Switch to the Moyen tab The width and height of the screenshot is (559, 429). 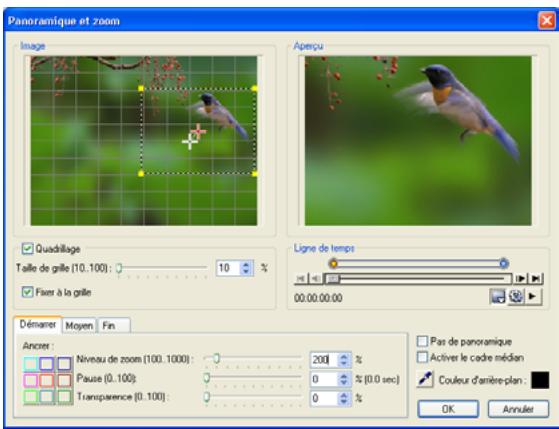pos(79,326)
